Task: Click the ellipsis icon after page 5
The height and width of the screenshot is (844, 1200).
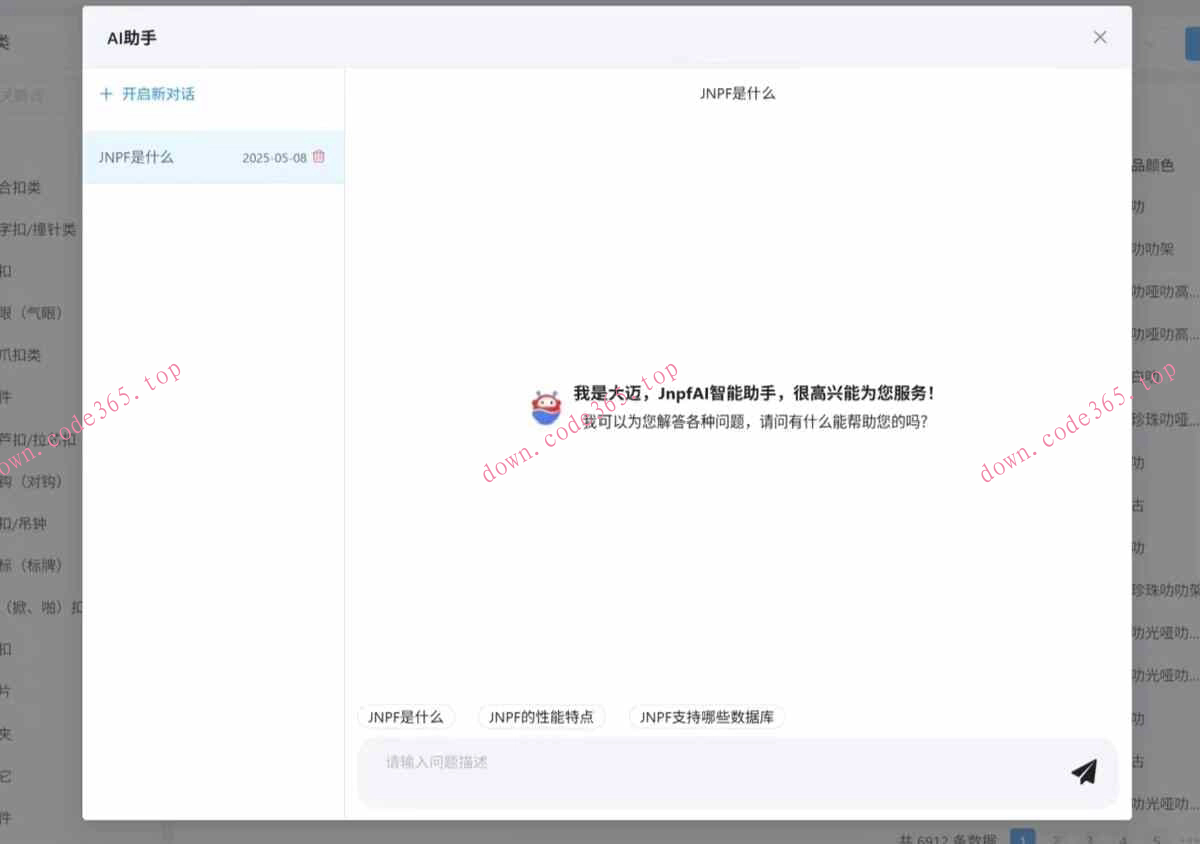Action: point(1188,838)
